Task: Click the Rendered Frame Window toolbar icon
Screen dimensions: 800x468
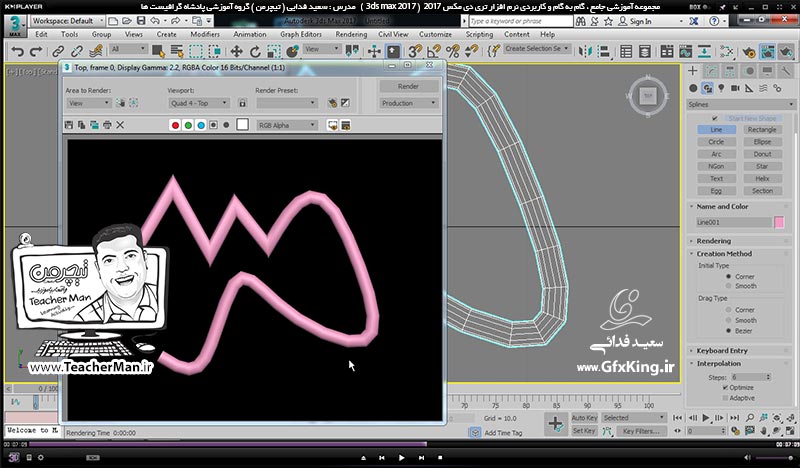Action: click(x=767, y=51)
